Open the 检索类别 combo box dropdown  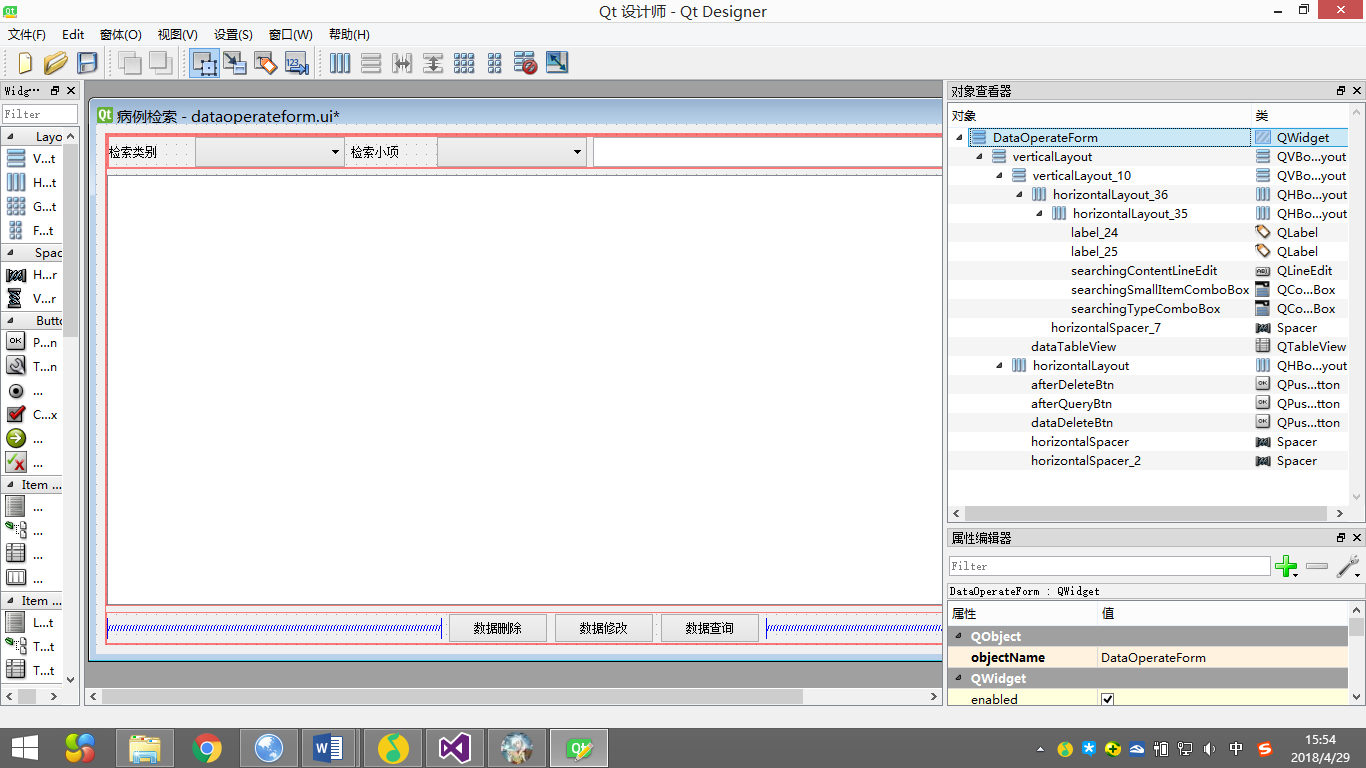[x=335, y=152]
